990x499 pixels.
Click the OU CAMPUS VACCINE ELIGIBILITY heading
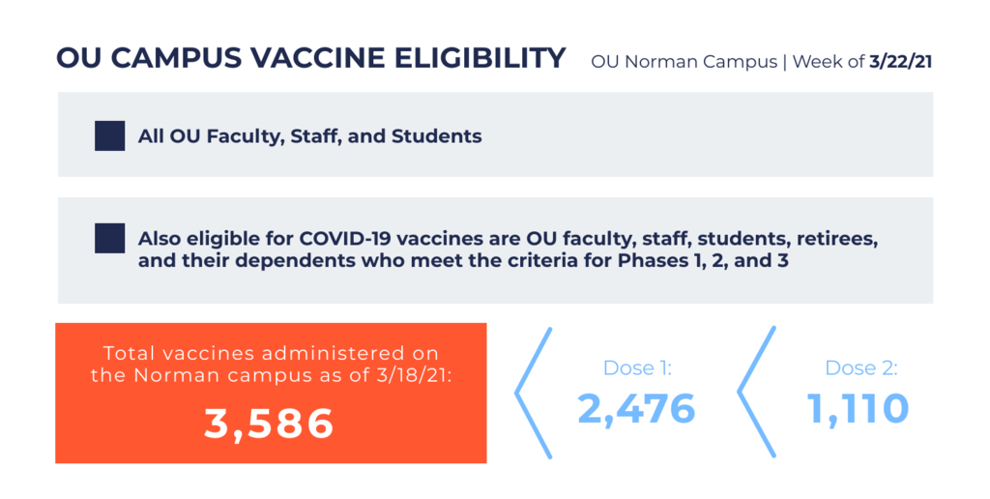(311, 58)
